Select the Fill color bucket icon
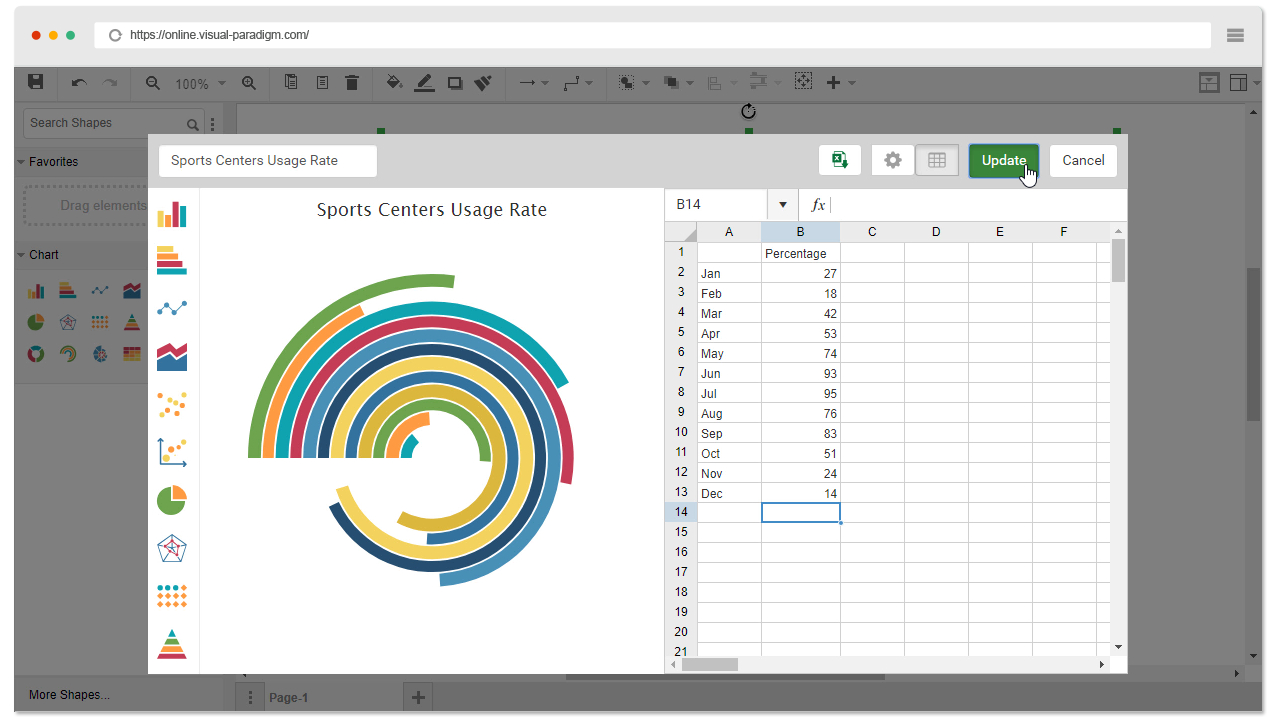Screen dimensions: 1280x720 pos(394,83)
